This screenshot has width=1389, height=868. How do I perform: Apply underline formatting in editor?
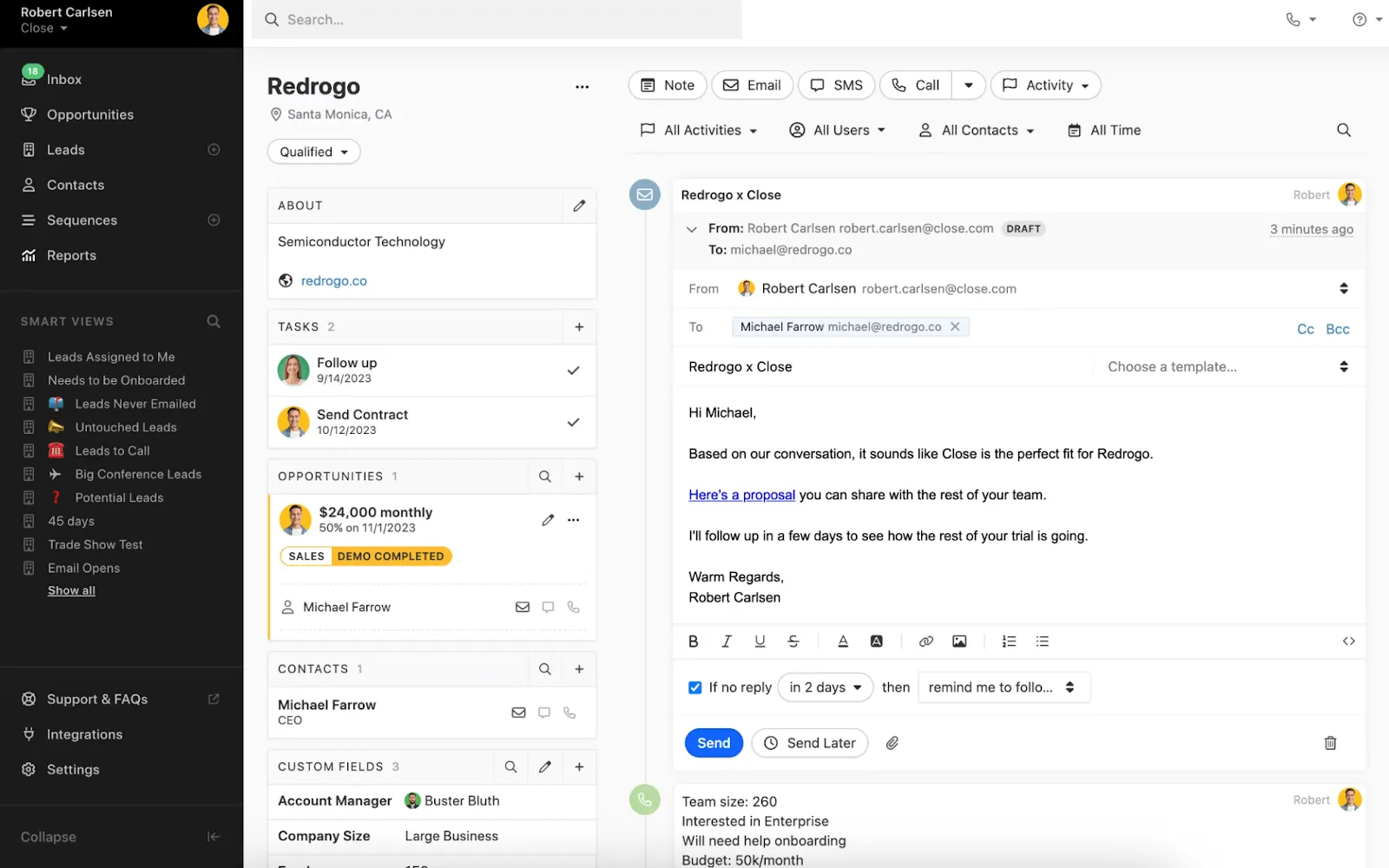click(760, 641)
